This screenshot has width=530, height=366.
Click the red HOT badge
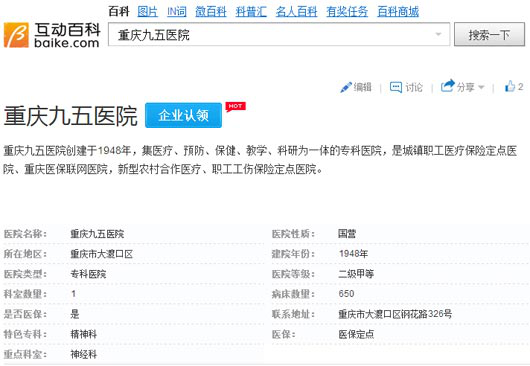(235, 106)
